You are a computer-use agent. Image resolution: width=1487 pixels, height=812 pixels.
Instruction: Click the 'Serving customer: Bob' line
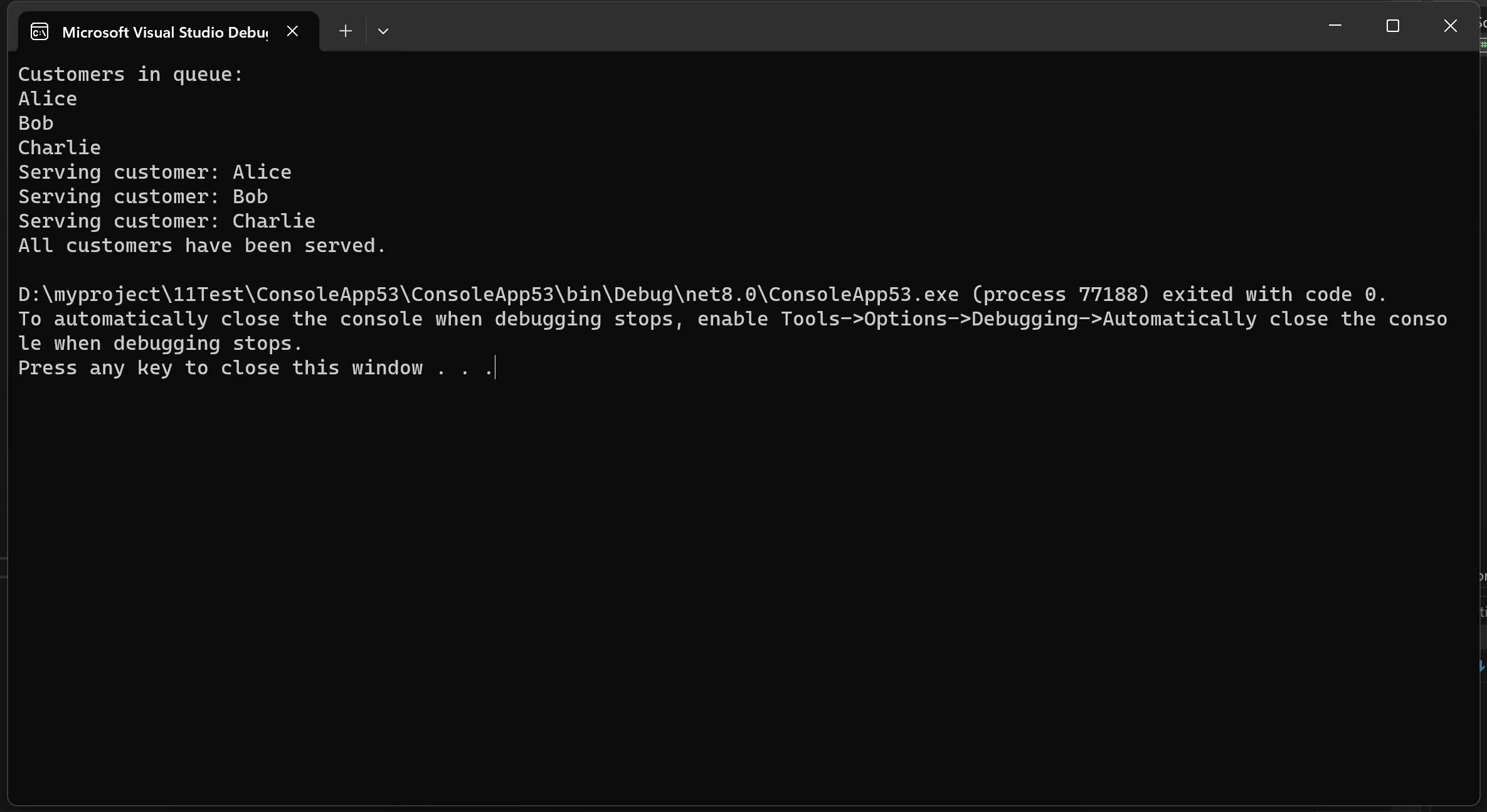[142, 196]
